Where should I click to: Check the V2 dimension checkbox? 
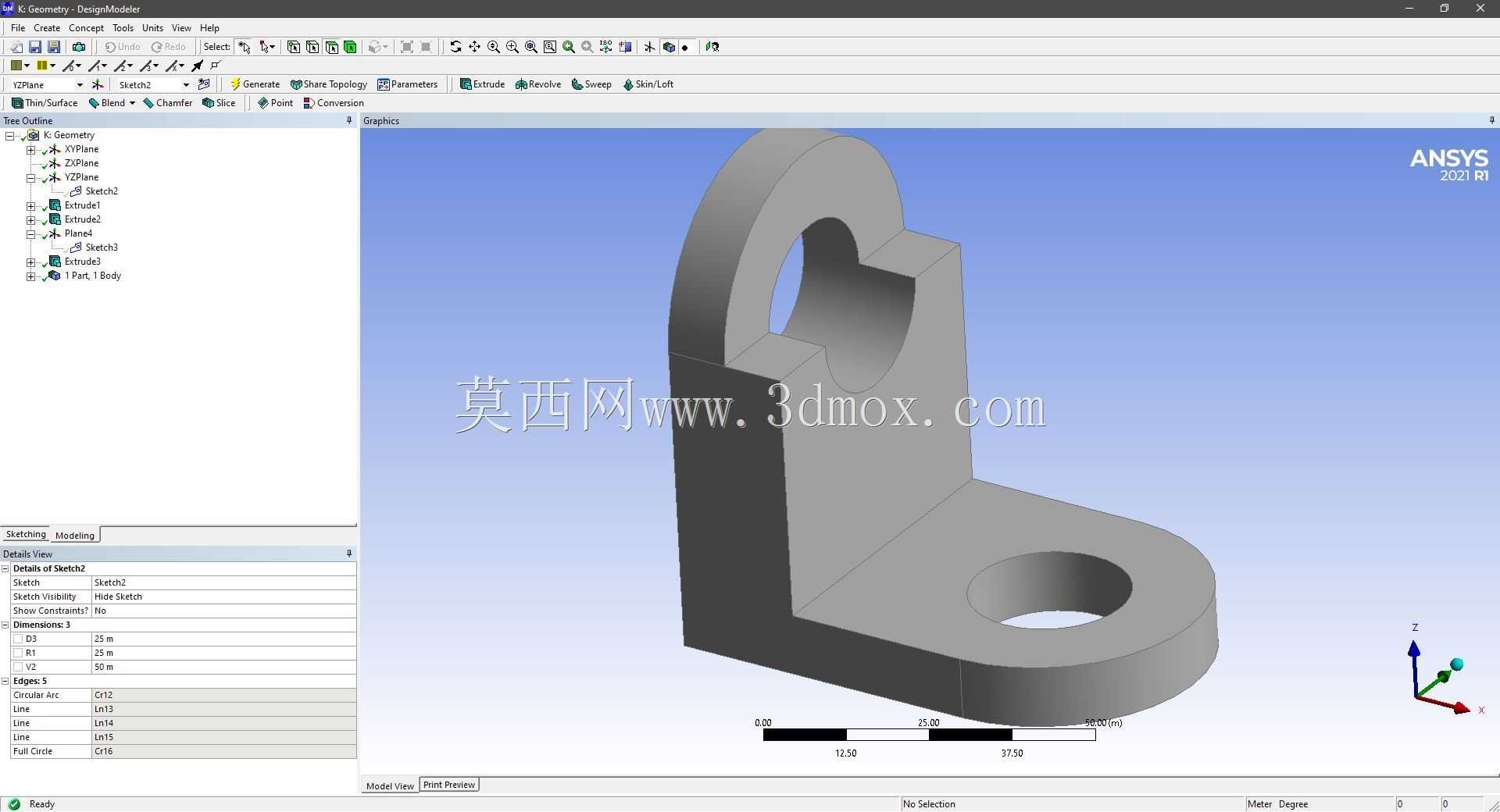point(18,667)
